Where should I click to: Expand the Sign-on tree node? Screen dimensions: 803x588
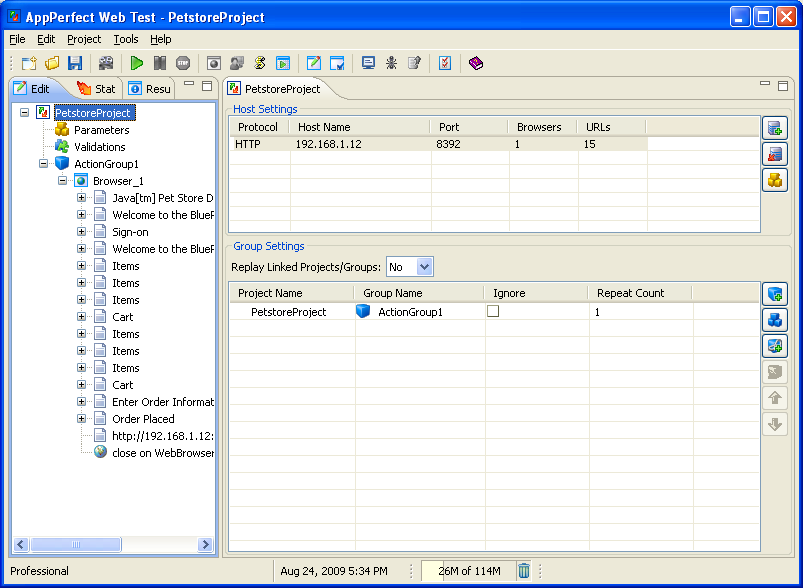82,232
